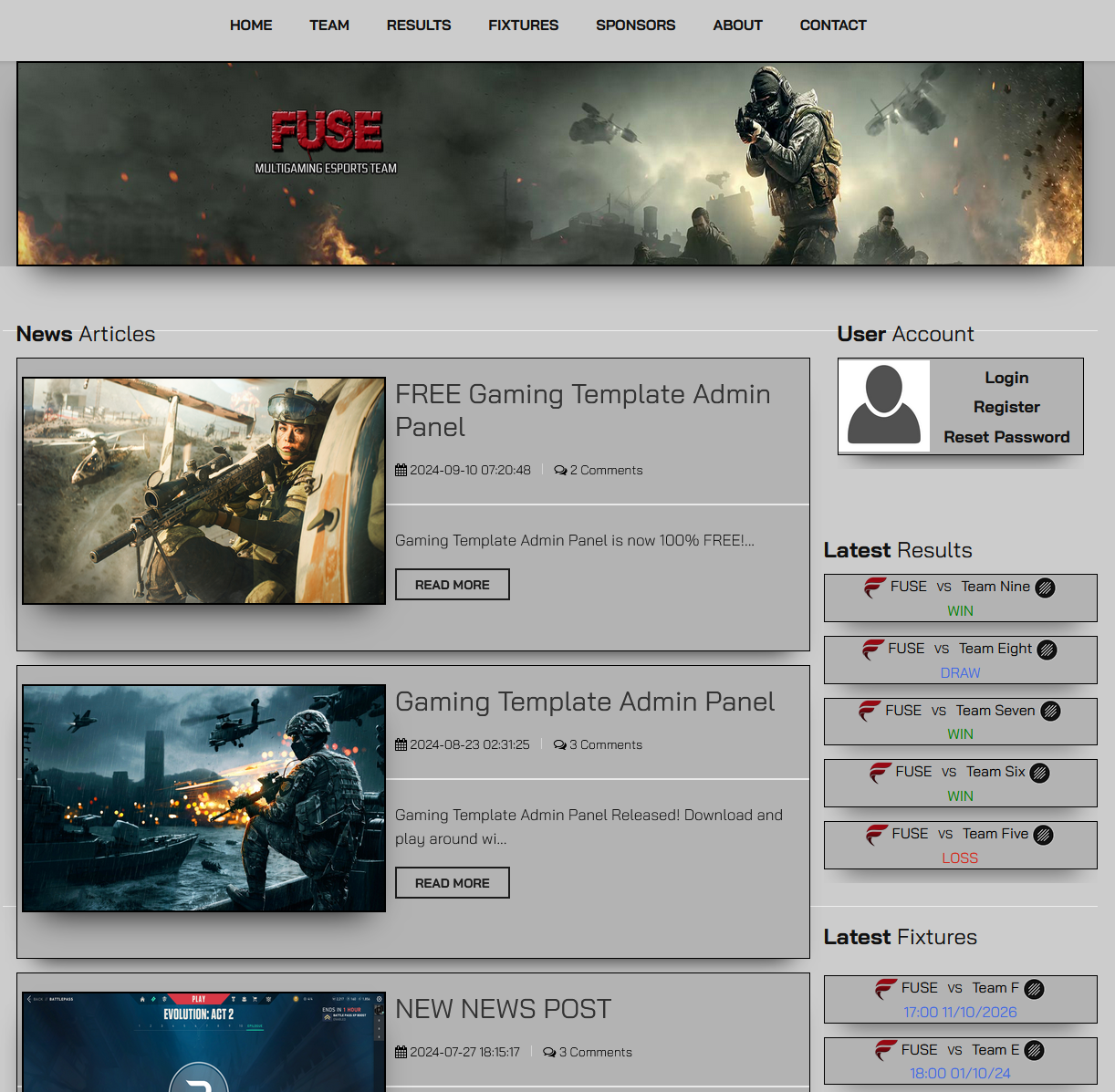Navigate to SPONSORS page

[x=635, y=26]
